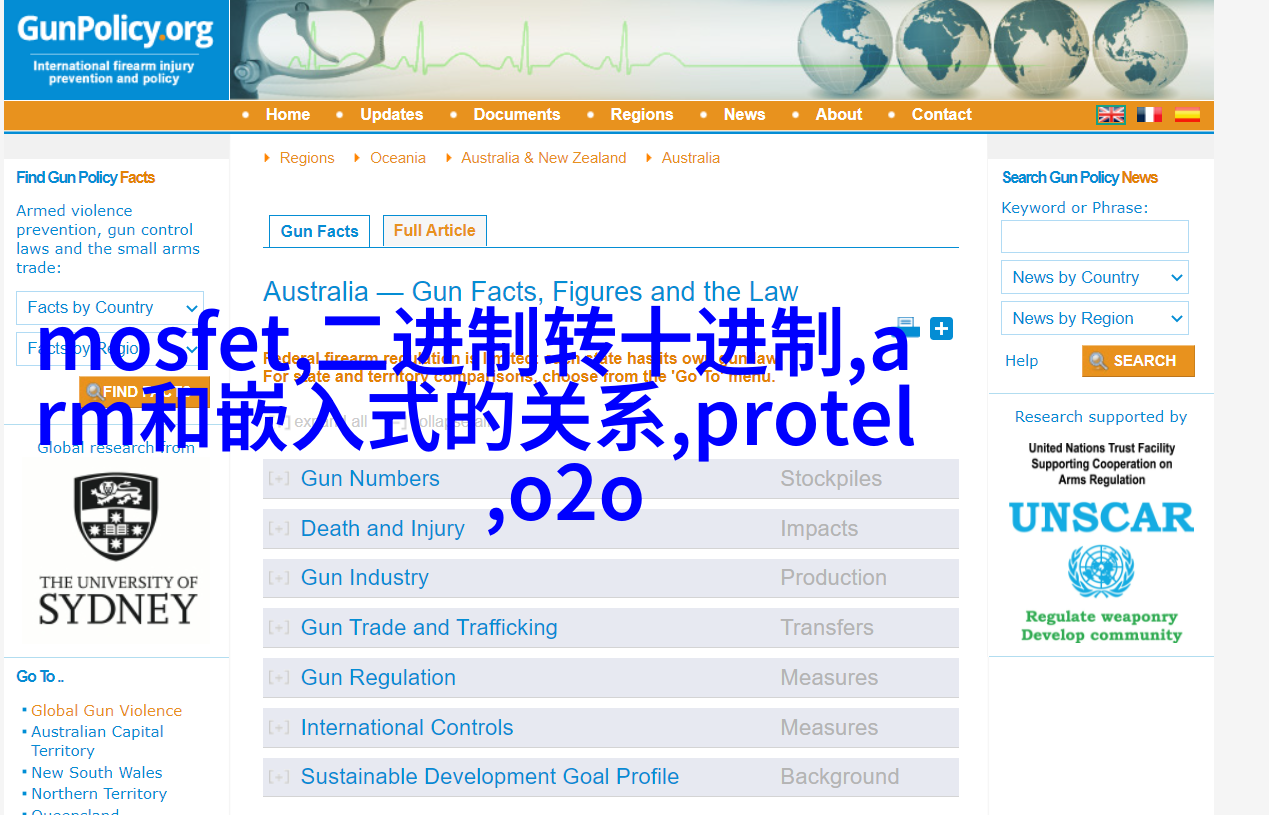The width and height of the screenshot is (1269, 815).
Task: Click the Search Gun Policy News heading
Action: point(1080,178)
